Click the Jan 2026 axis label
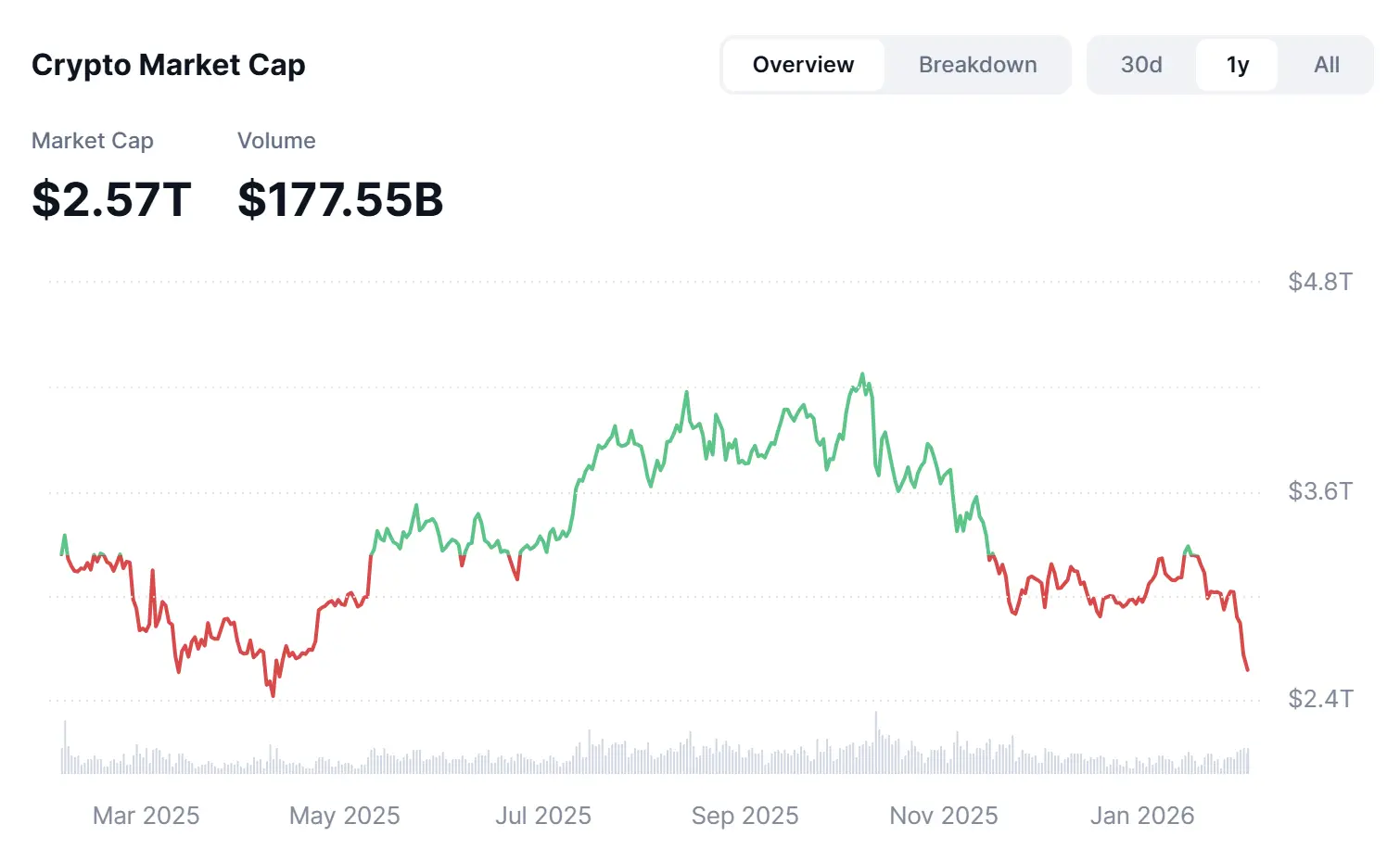The image size is (1400, 862). click(x=1142, y=816)
